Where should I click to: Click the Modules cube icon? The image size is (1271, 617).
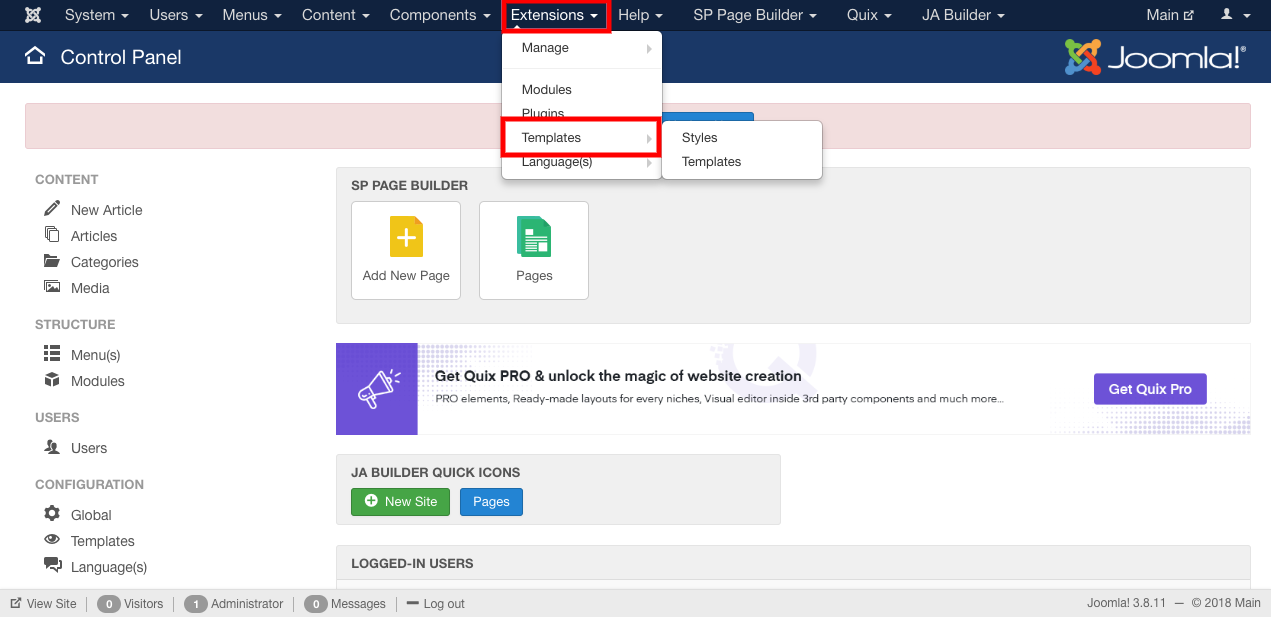coord(52,380)
